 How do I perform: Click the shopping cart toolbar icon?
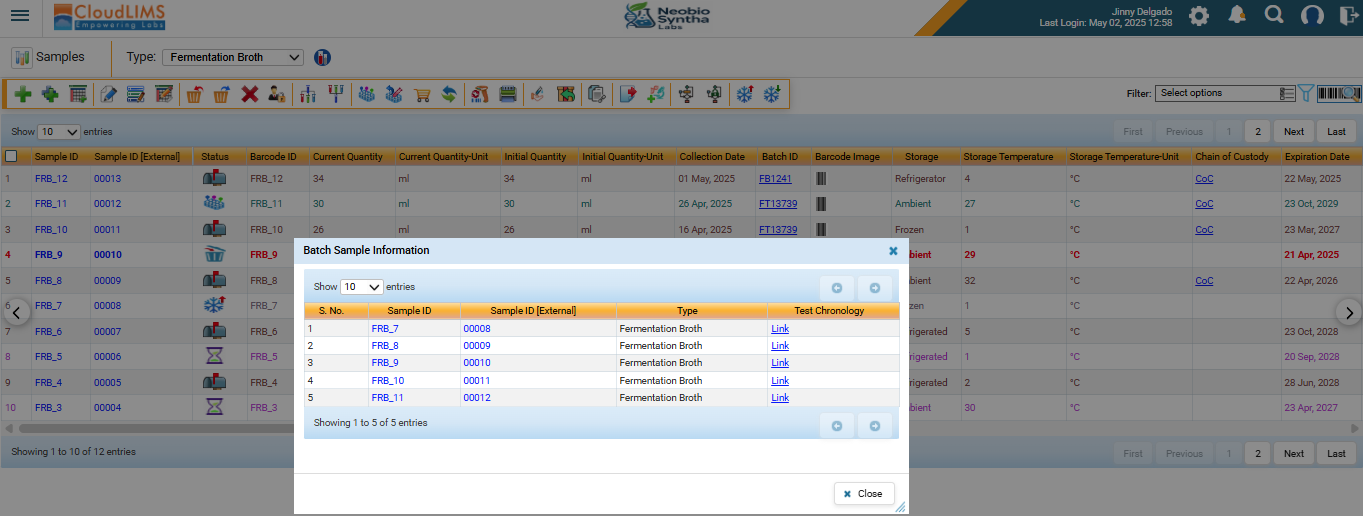(422, 94)
